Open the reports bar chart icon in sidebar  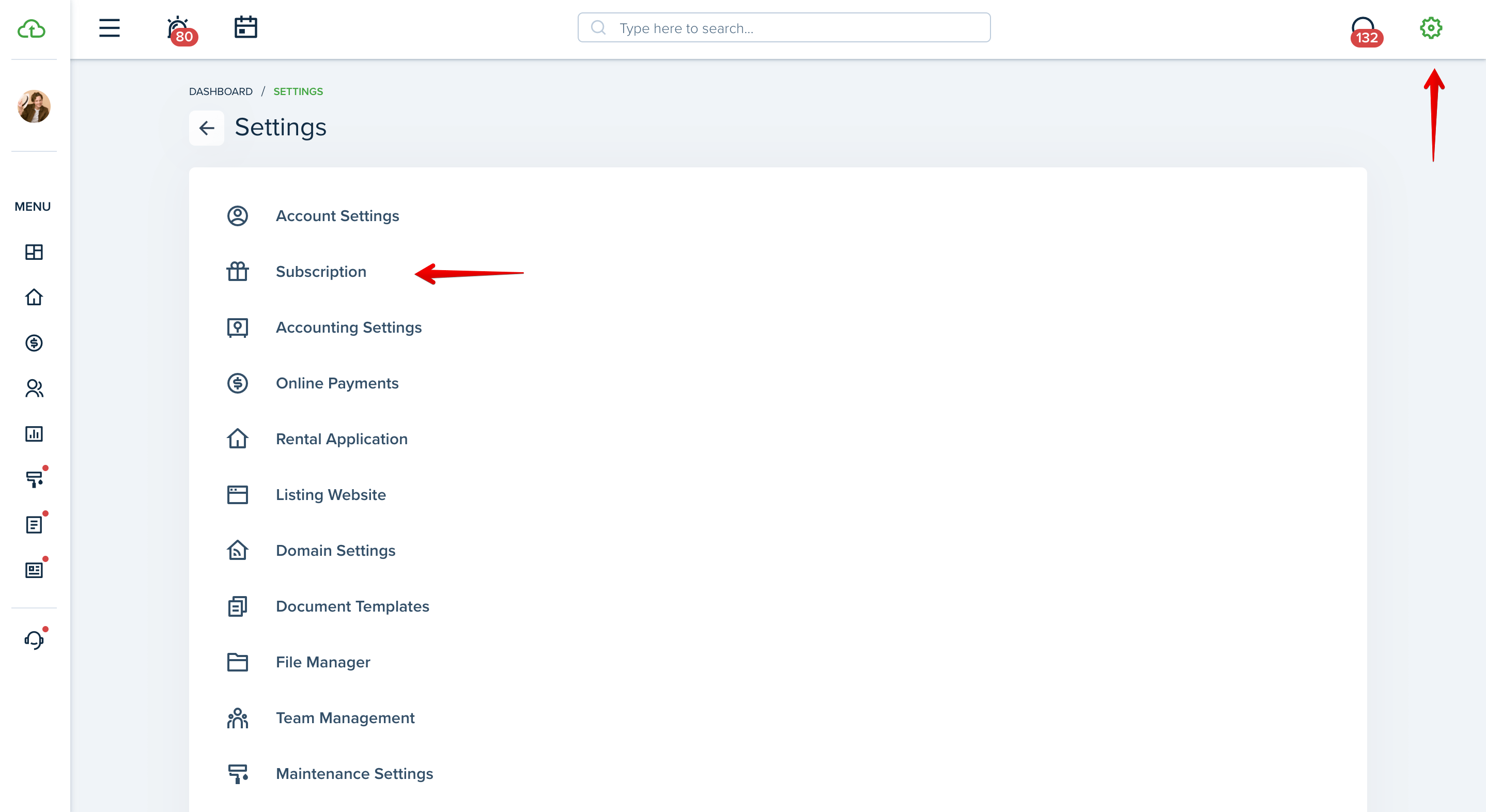(x=34, y=434)
